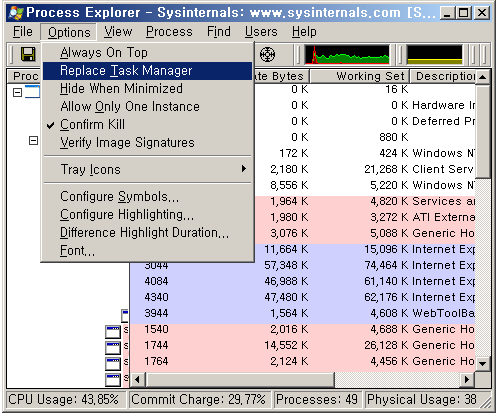The image size is (497, 413).
Task: Enable Allow Only One Instance
Action: coord(147,107)
